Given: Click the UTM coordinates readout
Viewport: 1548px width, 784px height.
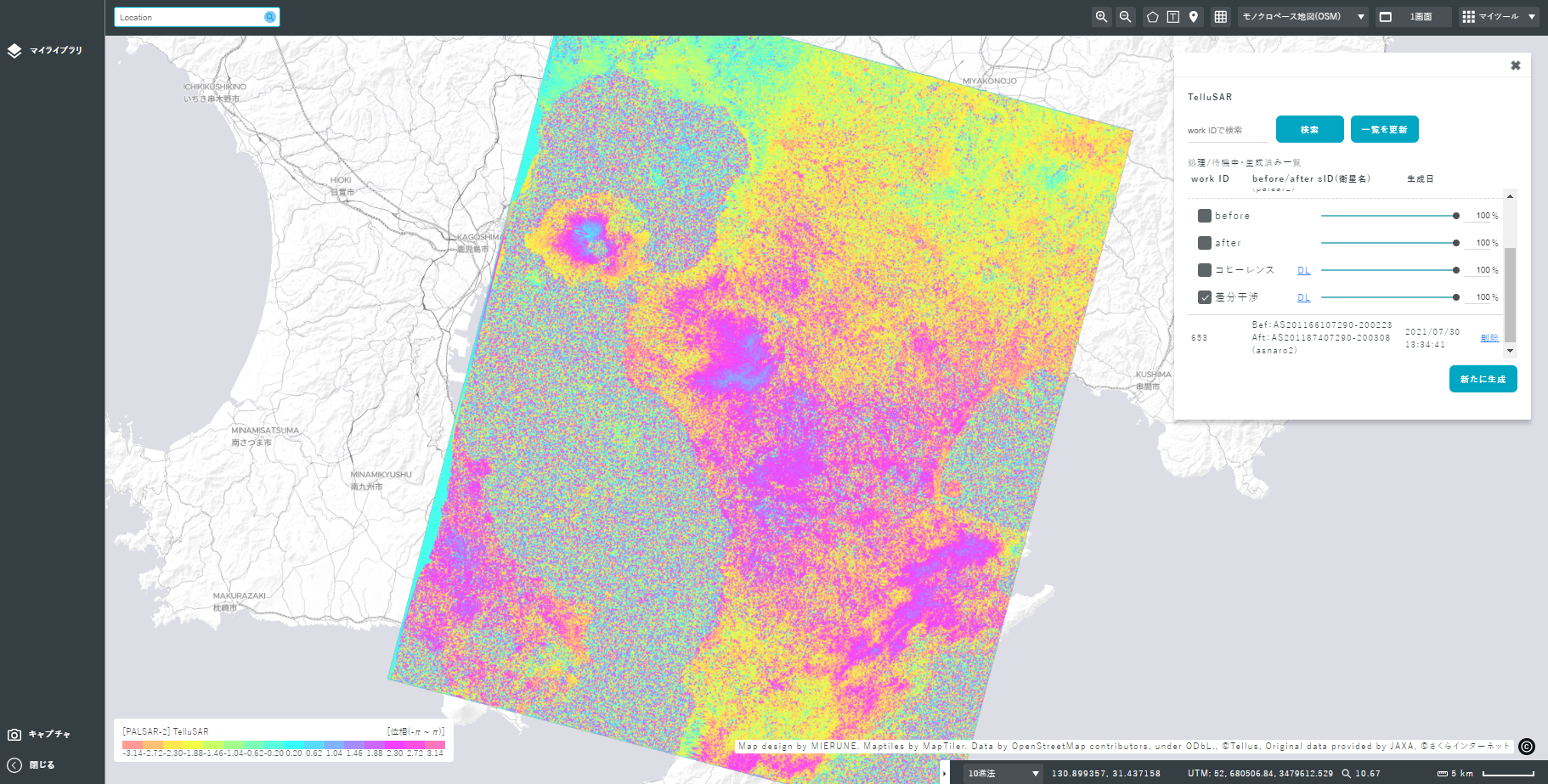Looking at the screenshot, I should pyautogui.click(x=1260, y=774).
